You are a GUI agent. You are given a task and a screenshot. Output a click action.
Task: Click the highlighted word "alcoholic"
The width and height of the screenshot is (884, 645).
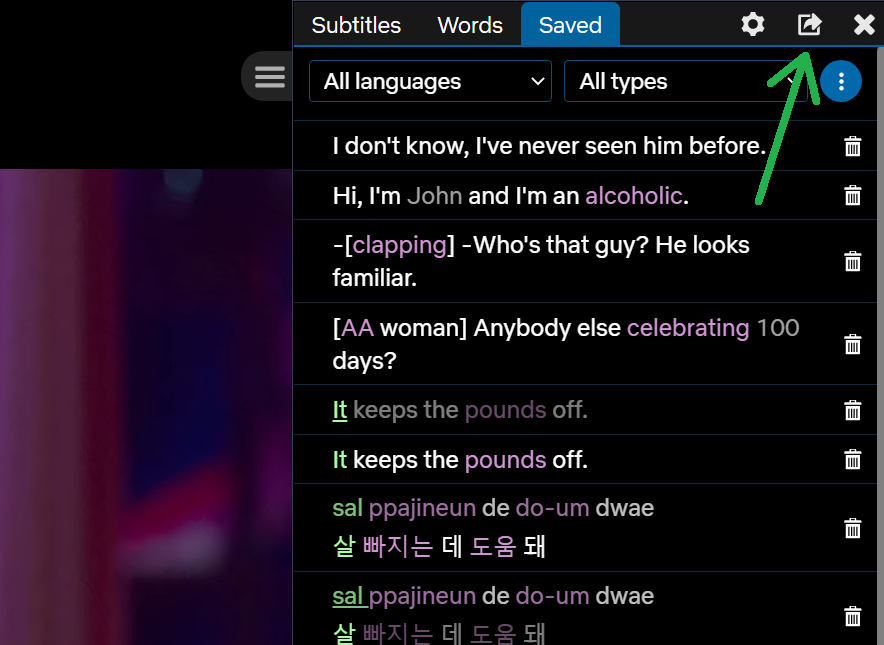(633, 196)
